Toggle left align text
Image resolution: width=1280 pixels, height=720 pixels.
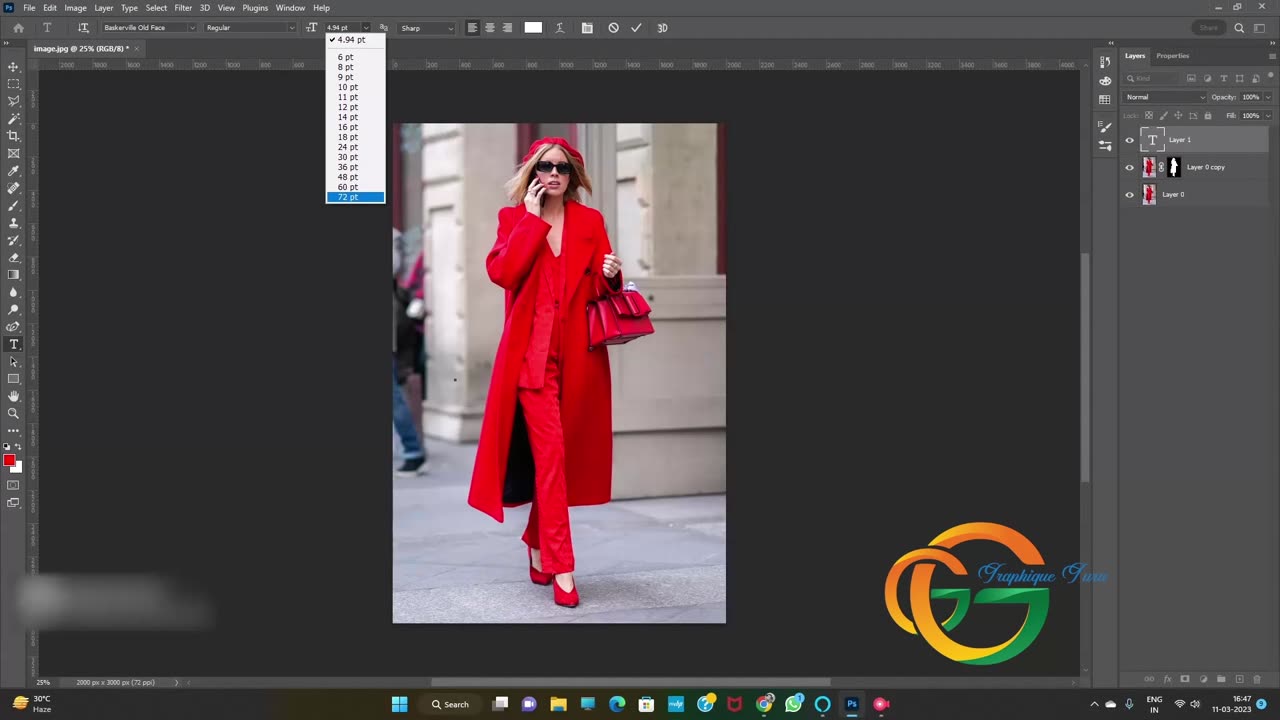472,28
